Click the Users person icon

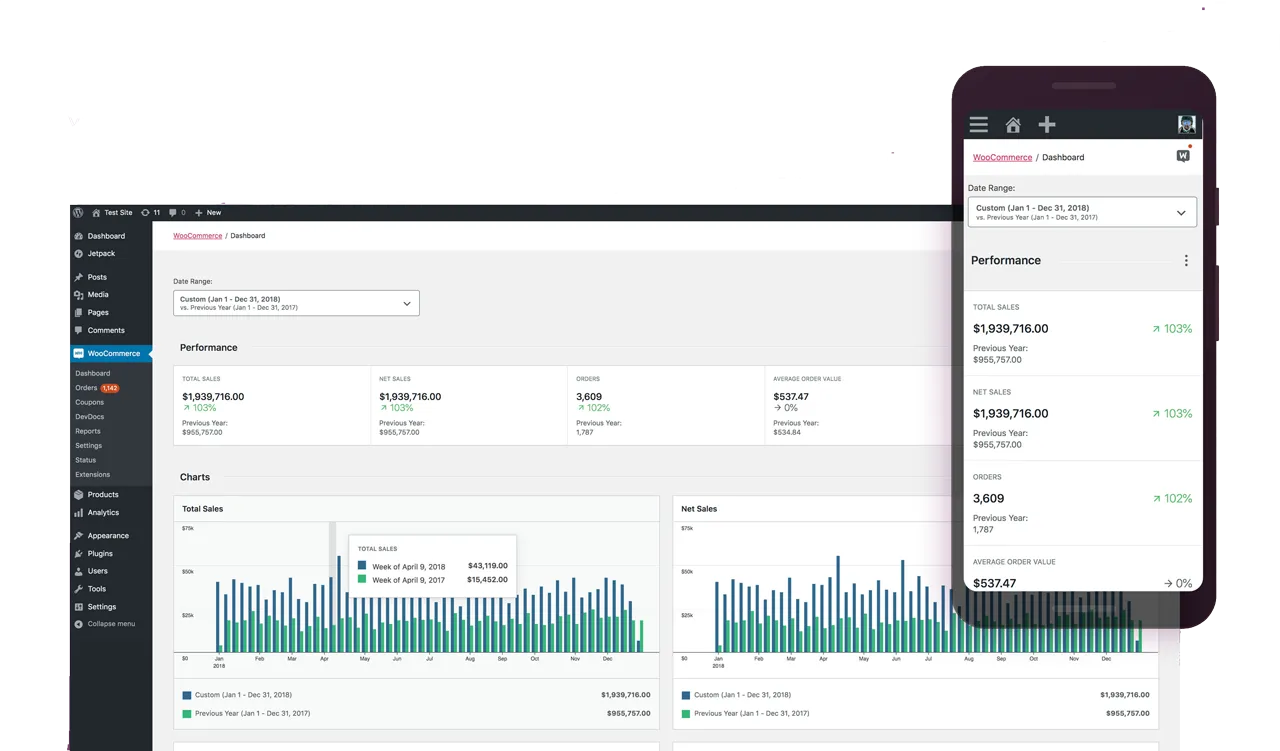(78, 571)
